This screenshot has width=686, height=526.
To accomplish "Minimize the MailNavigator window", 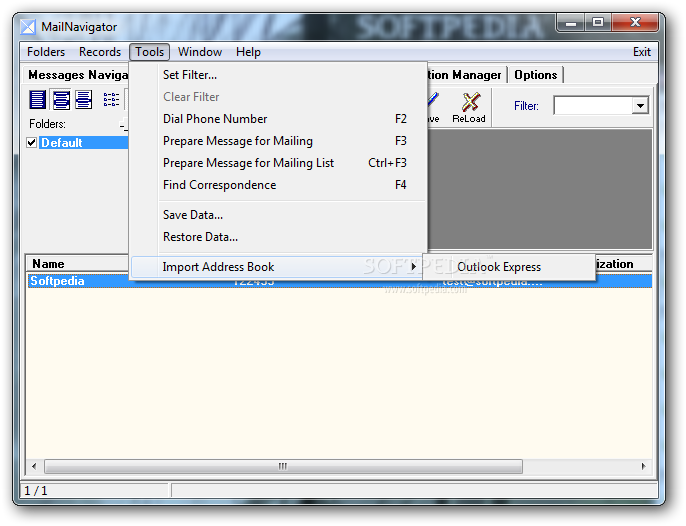I will (570, 23).
